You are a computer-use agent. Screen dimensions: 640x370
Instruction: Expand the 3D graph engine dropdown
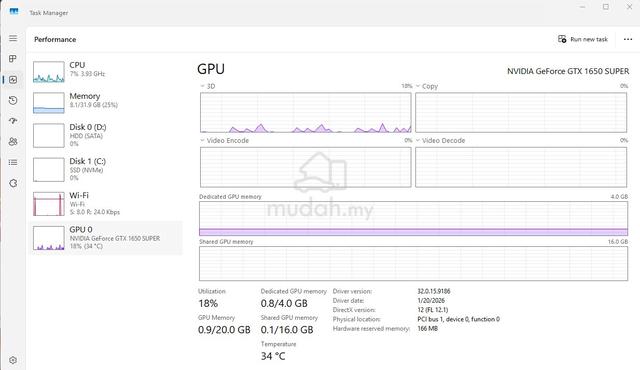tap(208, 86)
